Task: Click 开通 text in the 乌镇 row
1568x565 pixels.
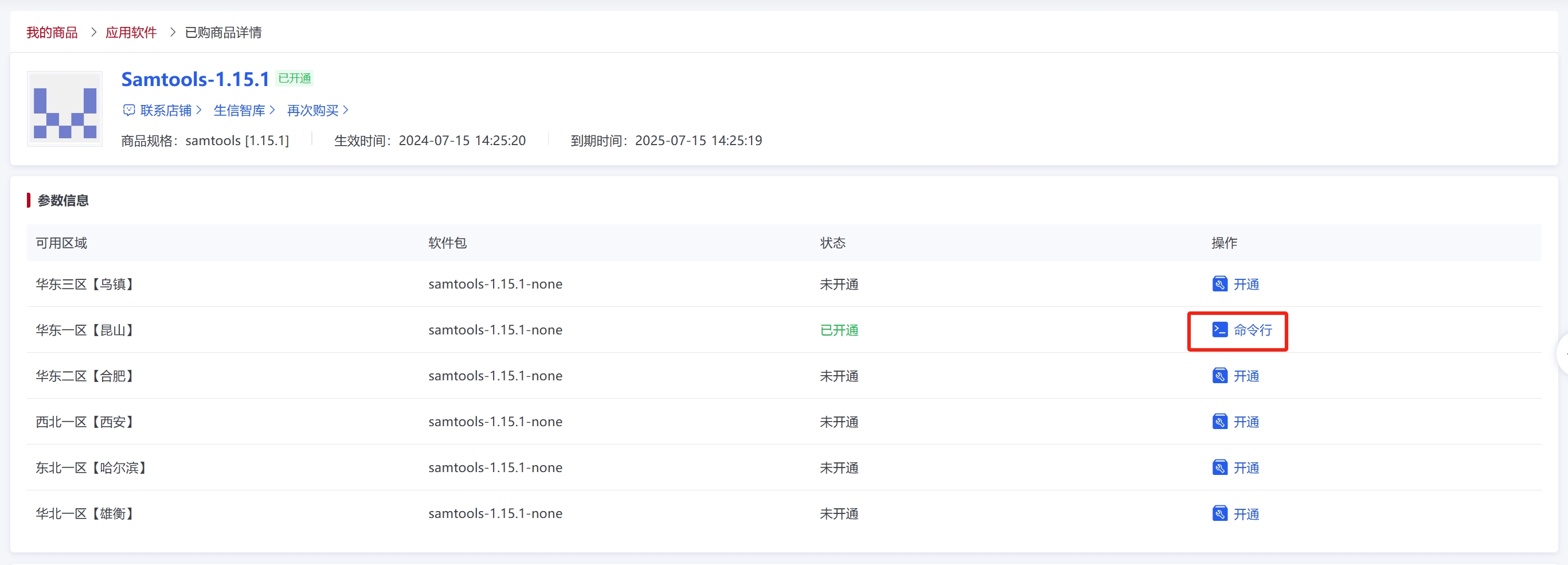Action: (1246, 285)
